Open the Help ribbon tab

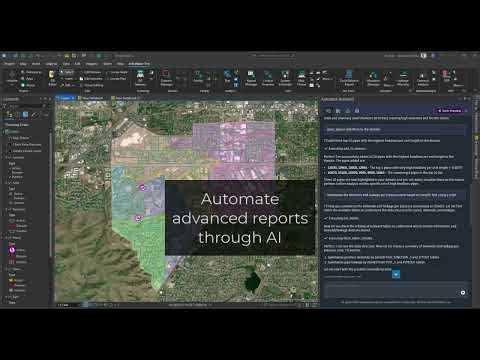120,64
